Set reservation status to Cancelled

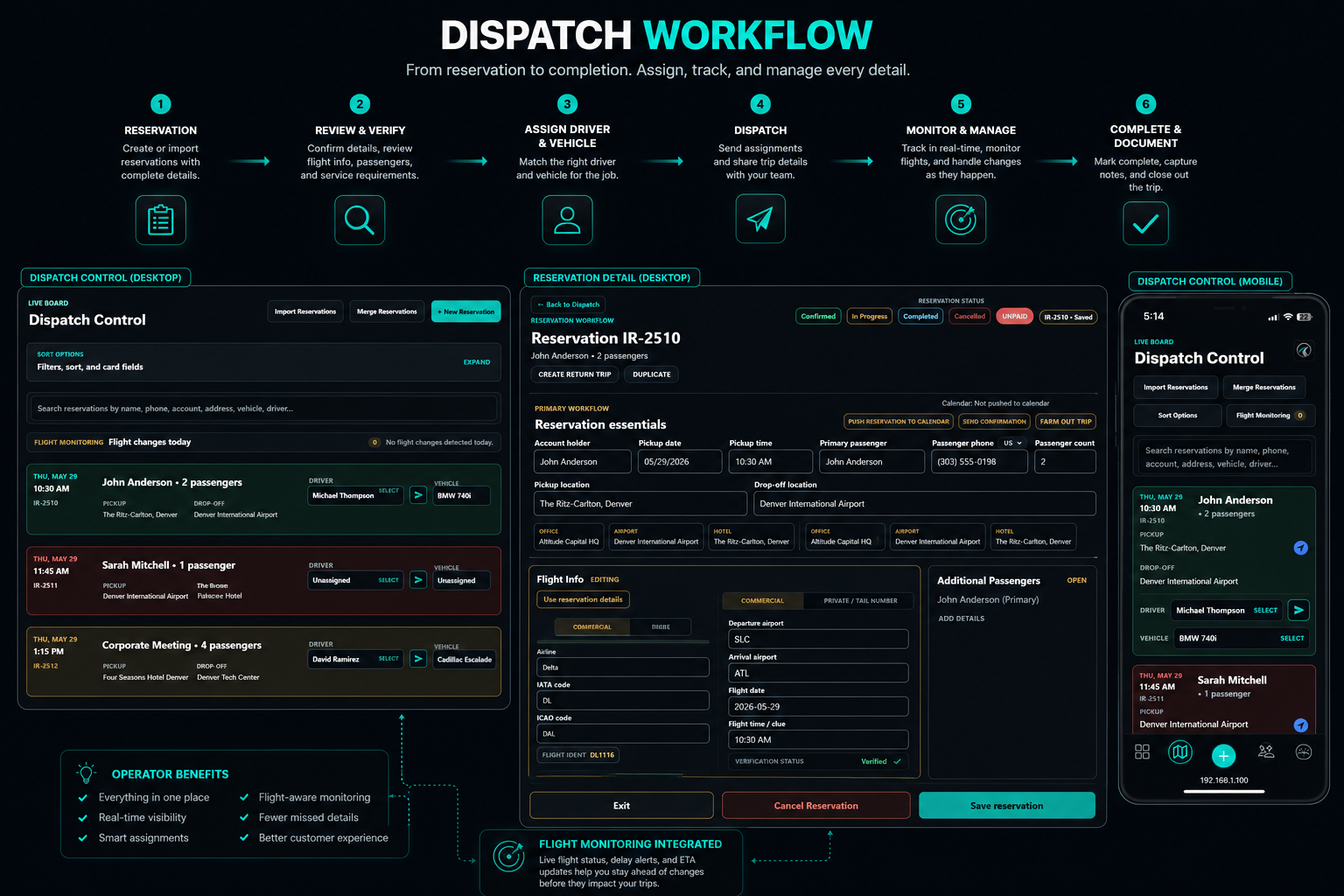(x=969, y=317)
